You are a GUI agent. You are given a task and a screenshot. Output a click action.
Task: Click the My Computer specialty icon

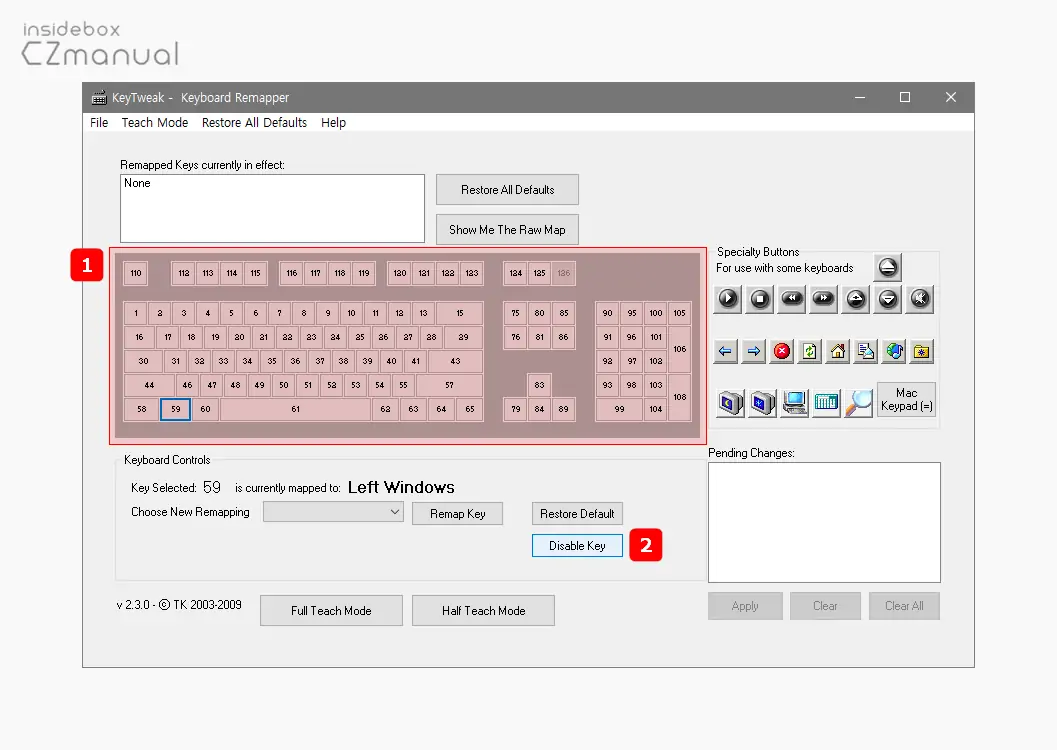point(795,403)
